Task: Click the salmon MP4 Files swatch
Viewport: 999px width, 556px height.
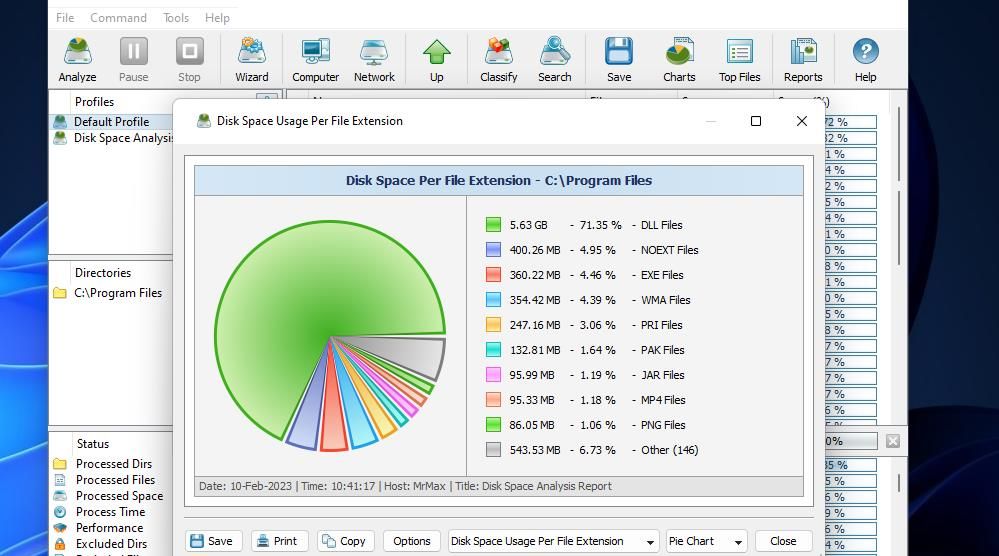Action: pos(493,400)
